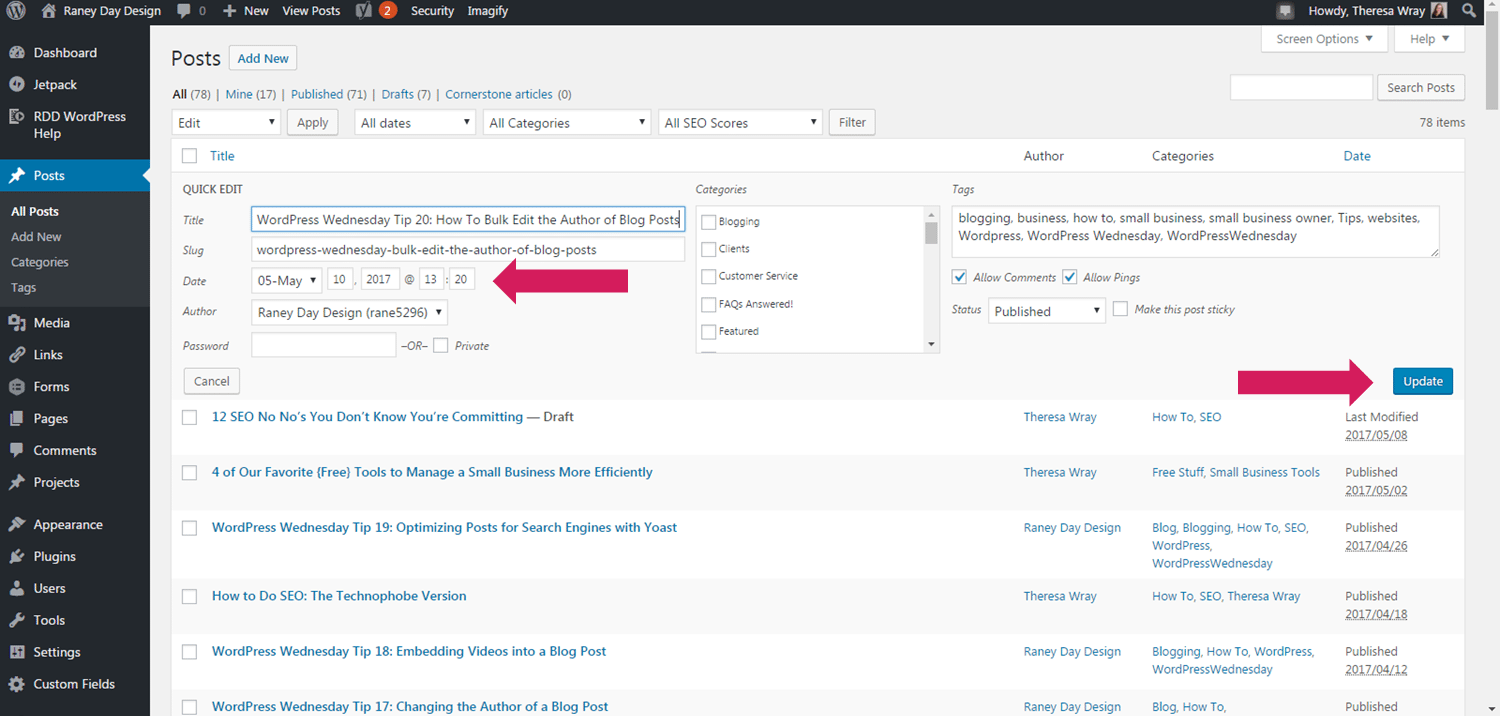
Task: Expand the Screen Options panel
Action: click(1326, 39)
